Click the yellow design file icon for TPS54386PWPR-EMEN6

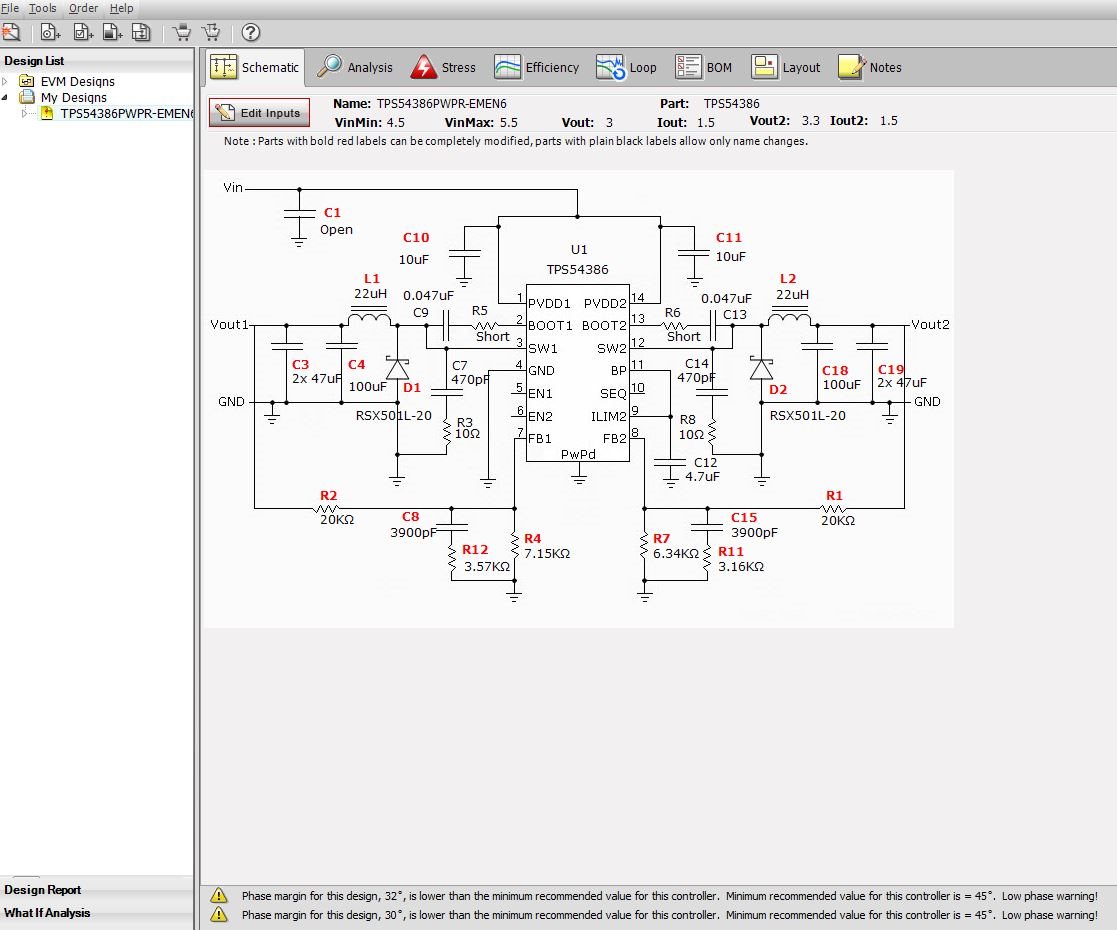[x=47, y=113]
